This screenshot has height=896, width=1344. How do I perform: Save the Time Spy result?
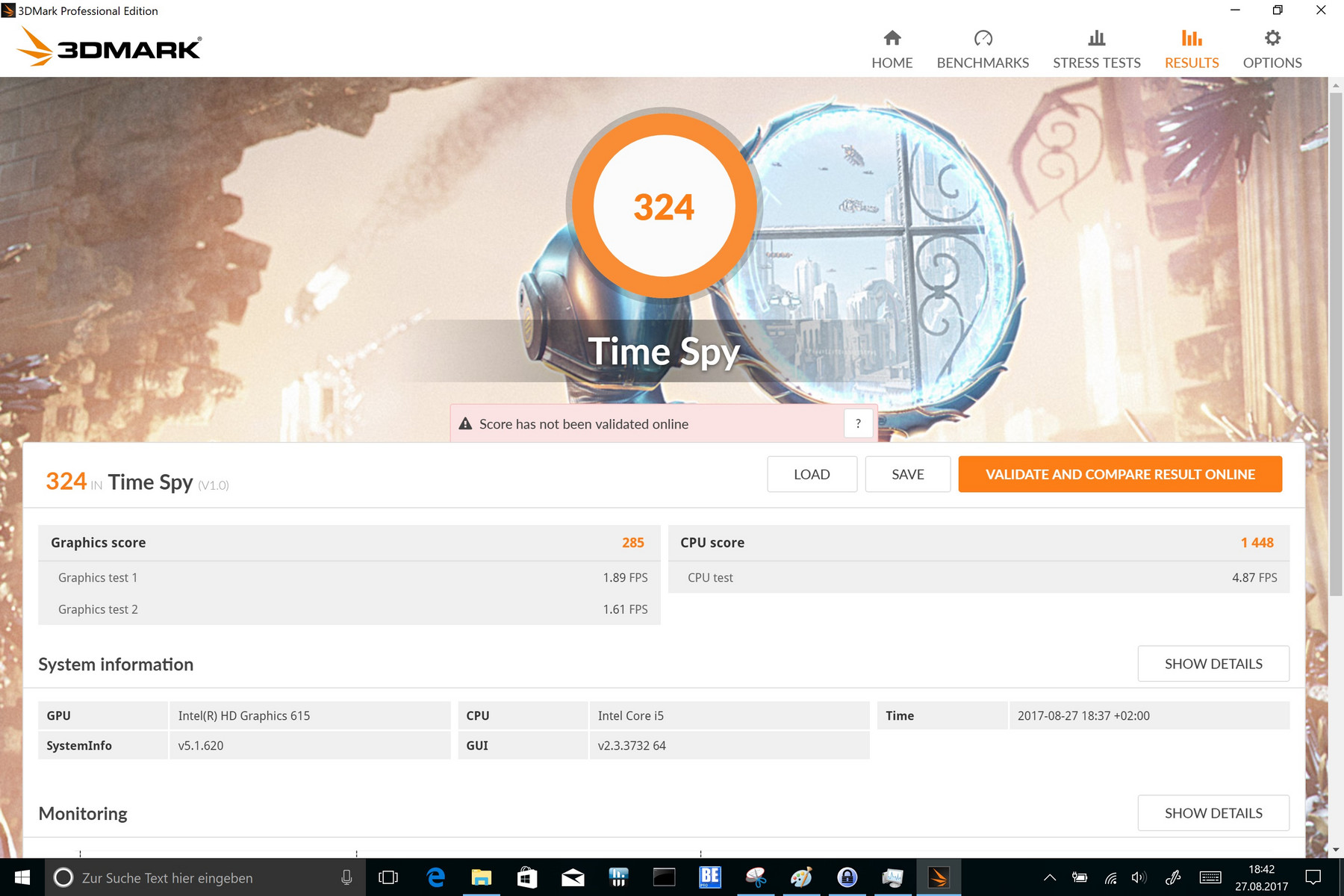[x=907, y=474]
